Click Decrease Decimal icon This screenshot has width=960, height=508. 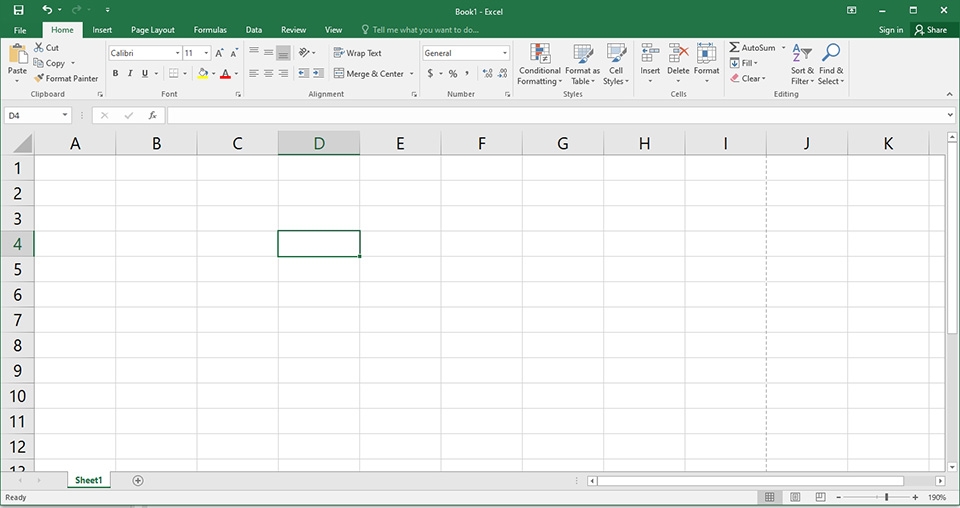[503, 73]
